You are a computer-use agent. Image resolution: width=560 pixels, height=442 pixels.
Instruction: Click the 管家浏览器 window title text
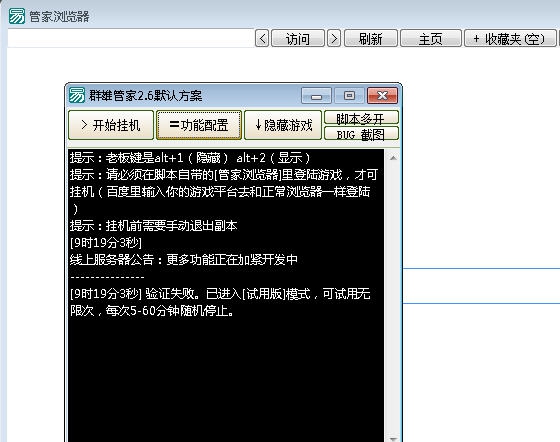(59, 16)
